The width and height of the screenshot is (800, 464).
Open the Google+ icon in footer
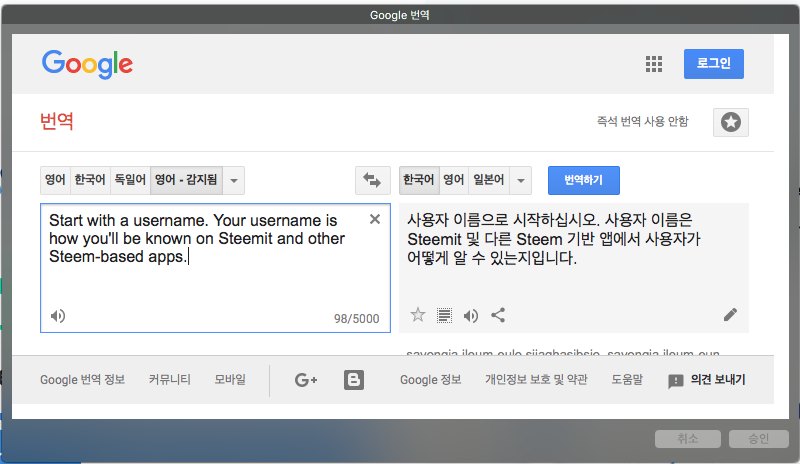[x=306, y=380]
